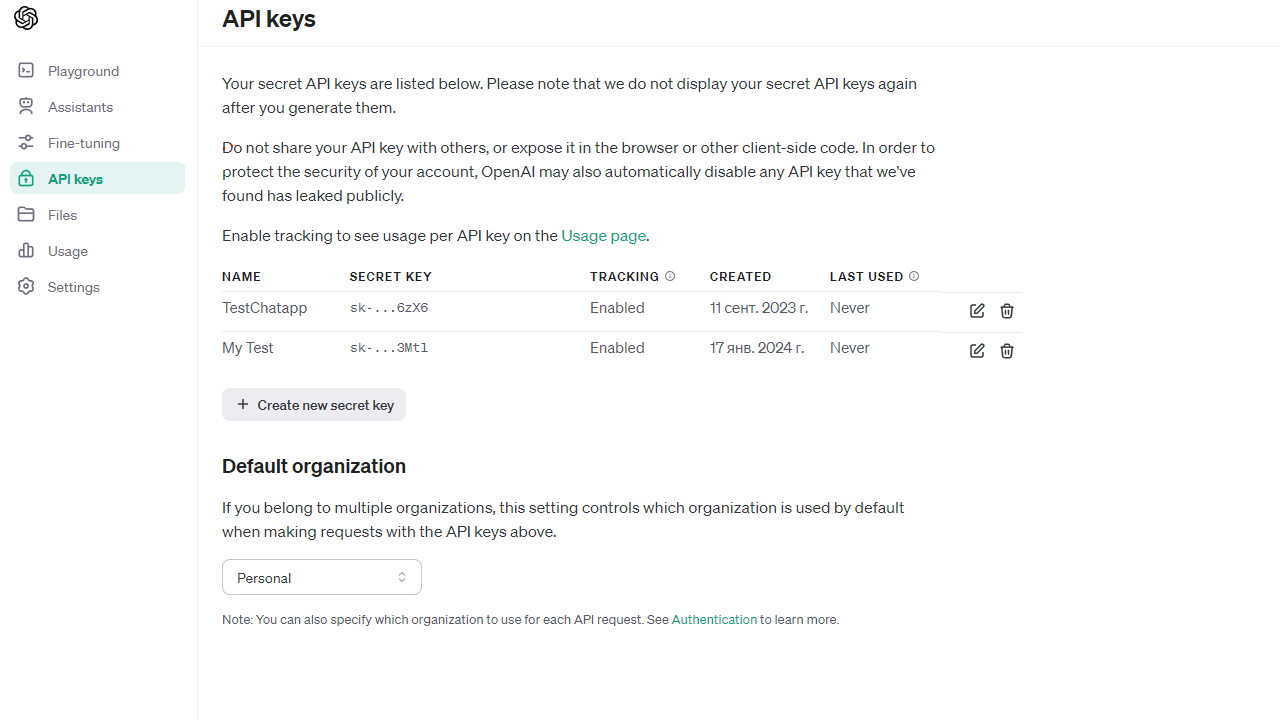
Task: Open the Files section
Action: click(x=62, y=215)
